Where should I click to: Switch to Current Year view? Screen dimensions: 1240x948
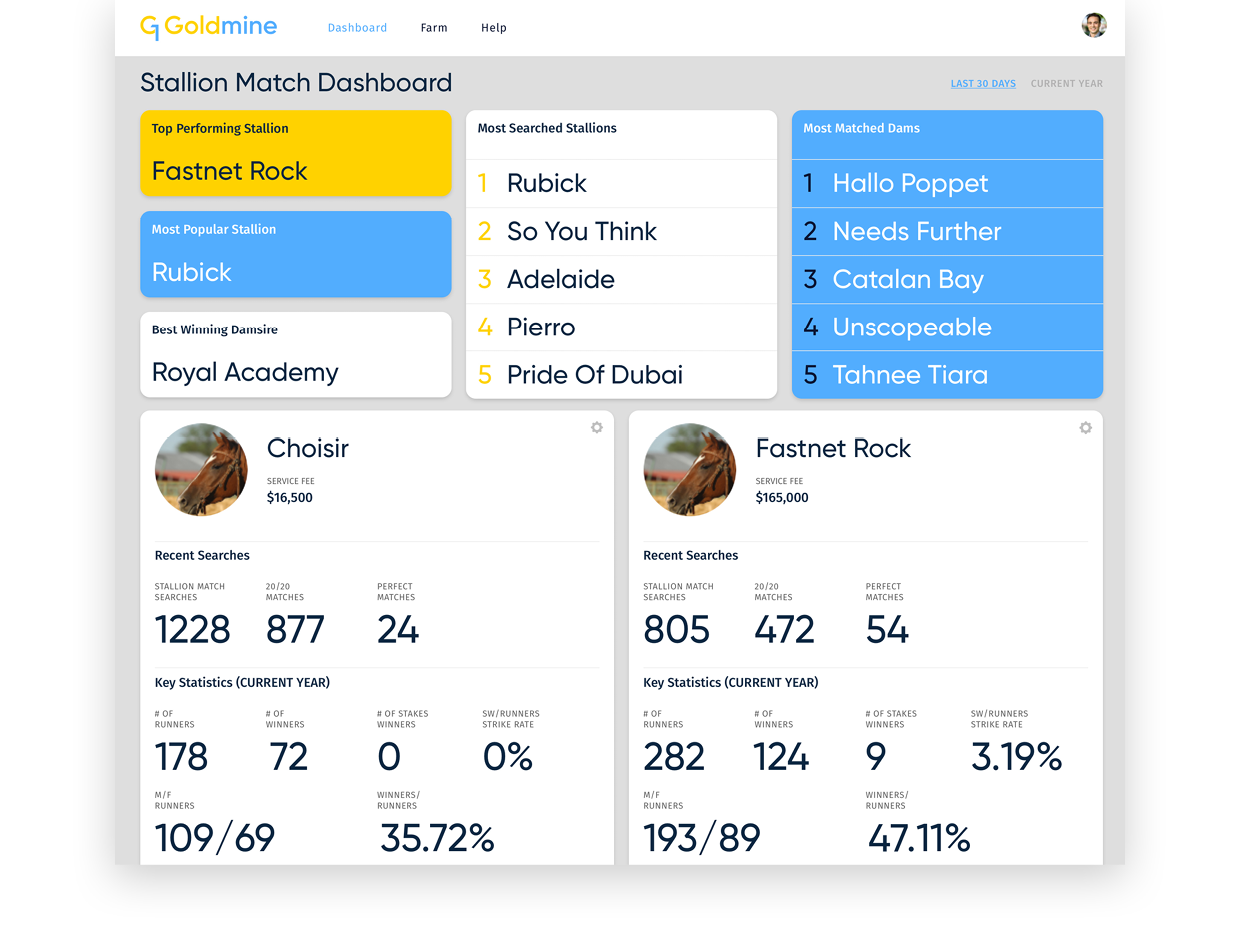[1067, 84]
